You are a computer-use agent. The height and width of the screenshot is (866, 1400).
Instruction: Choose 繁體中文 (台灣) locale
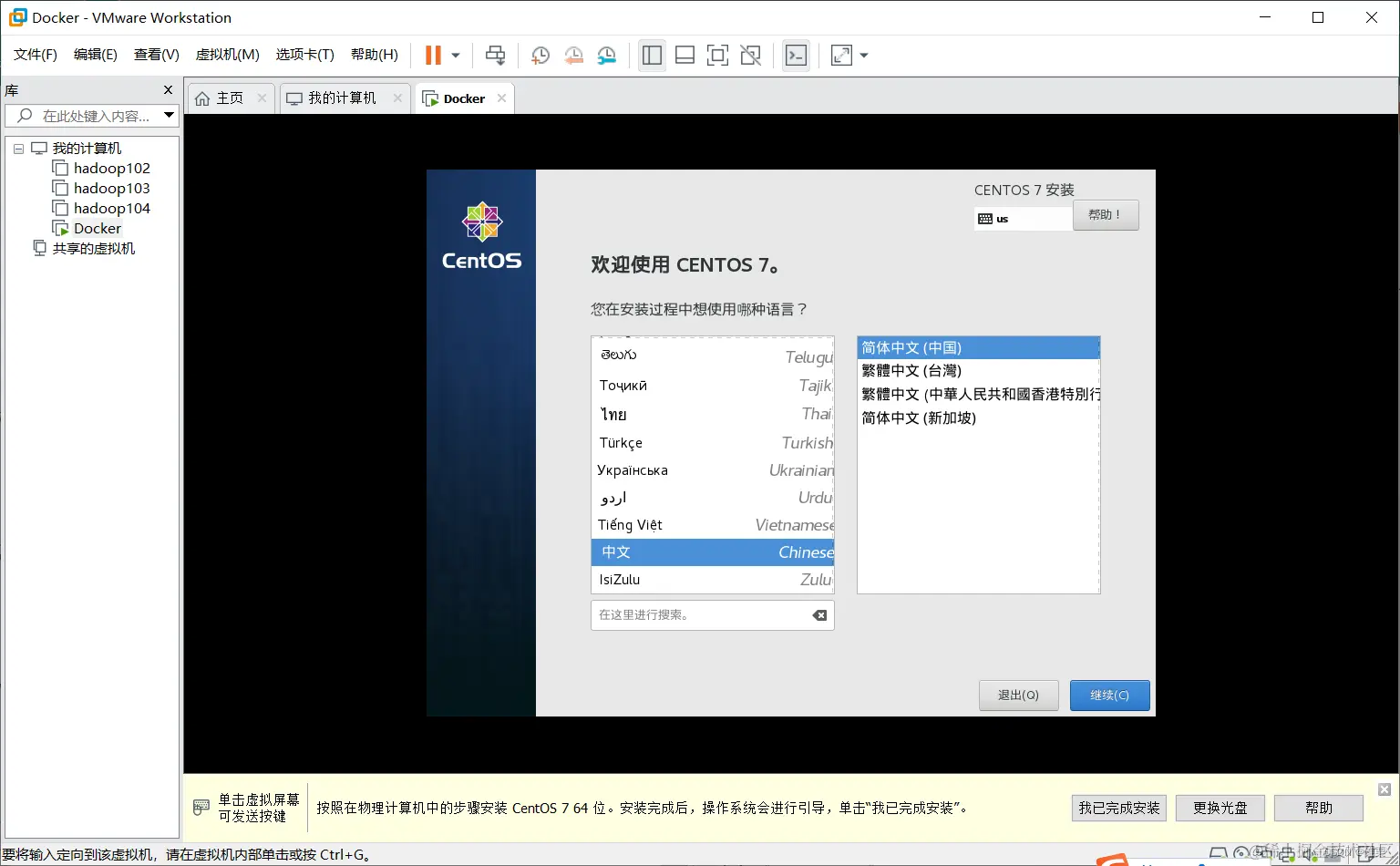(979, 371)
